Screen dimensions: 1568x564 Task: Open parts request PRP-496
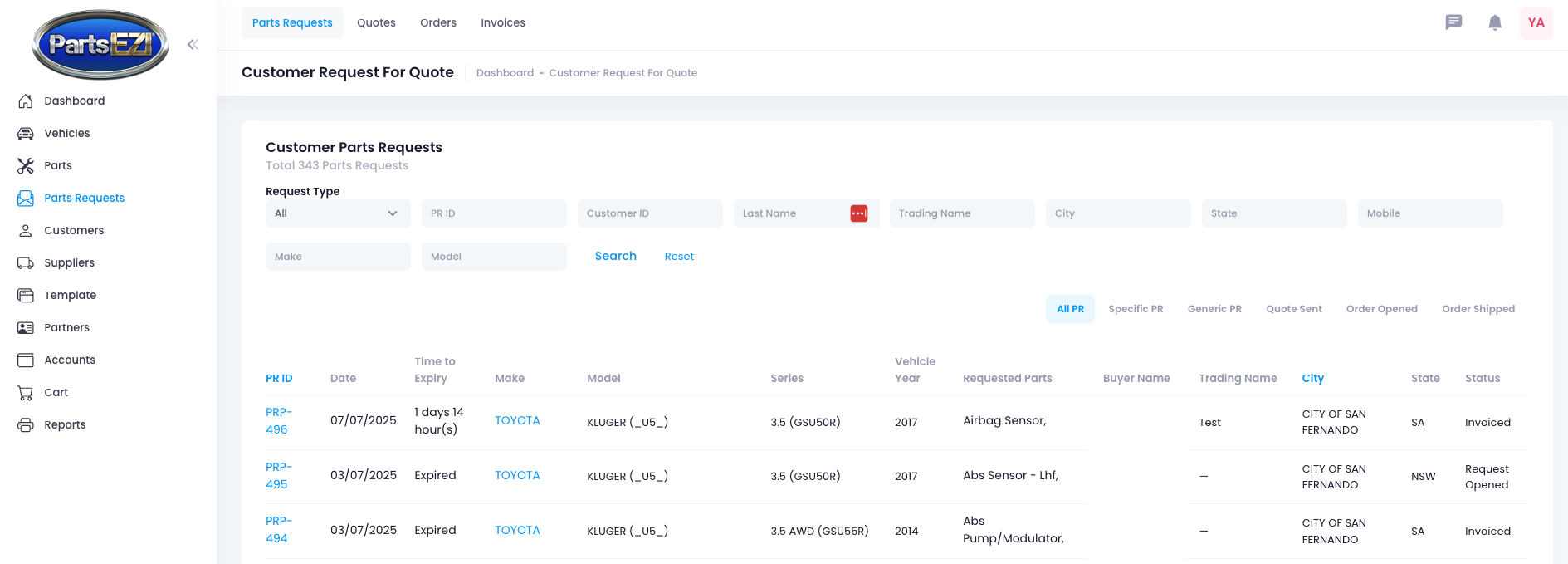point(278,420)
